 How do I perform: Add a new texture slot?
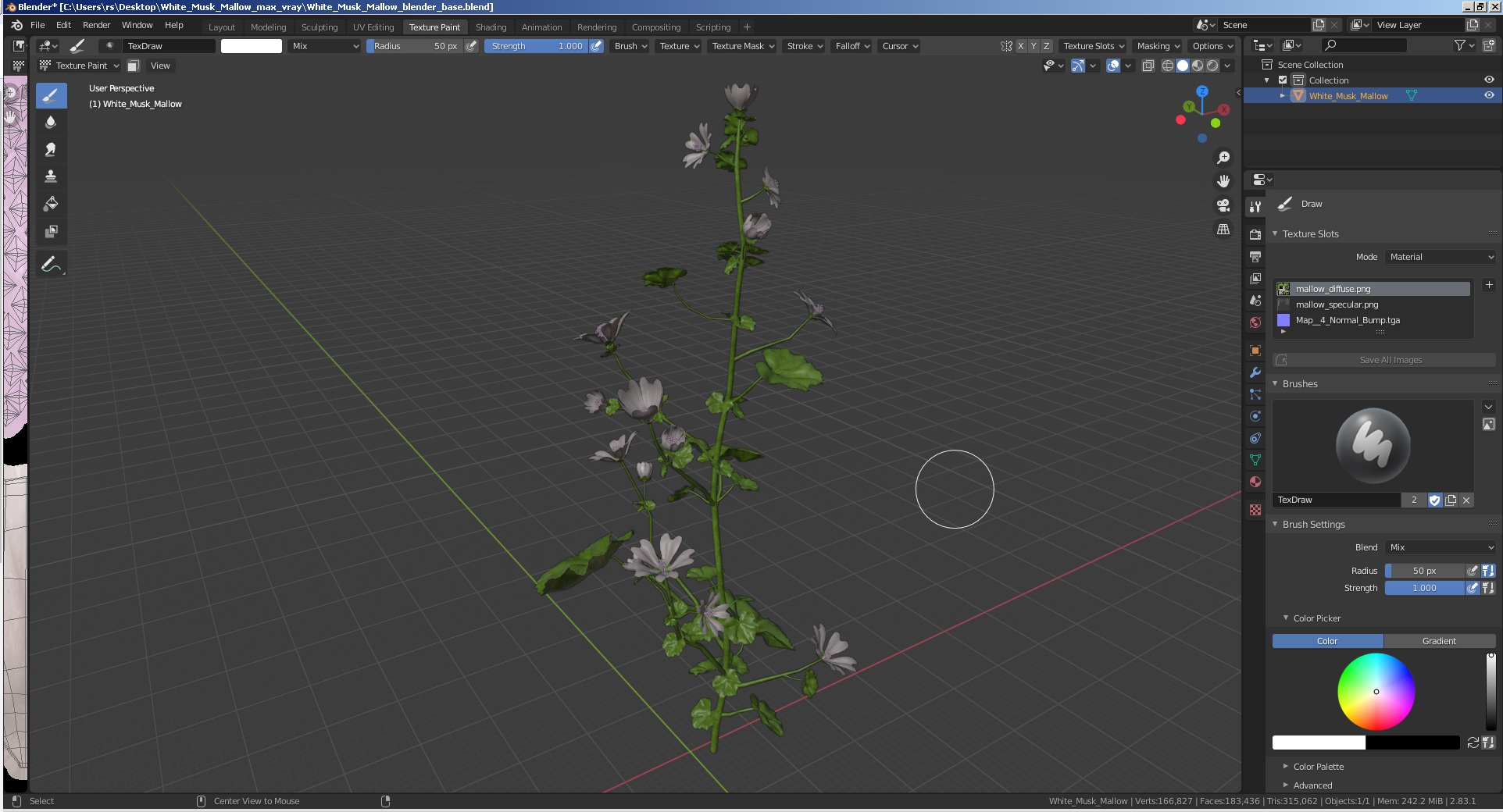coord(1489,285)
